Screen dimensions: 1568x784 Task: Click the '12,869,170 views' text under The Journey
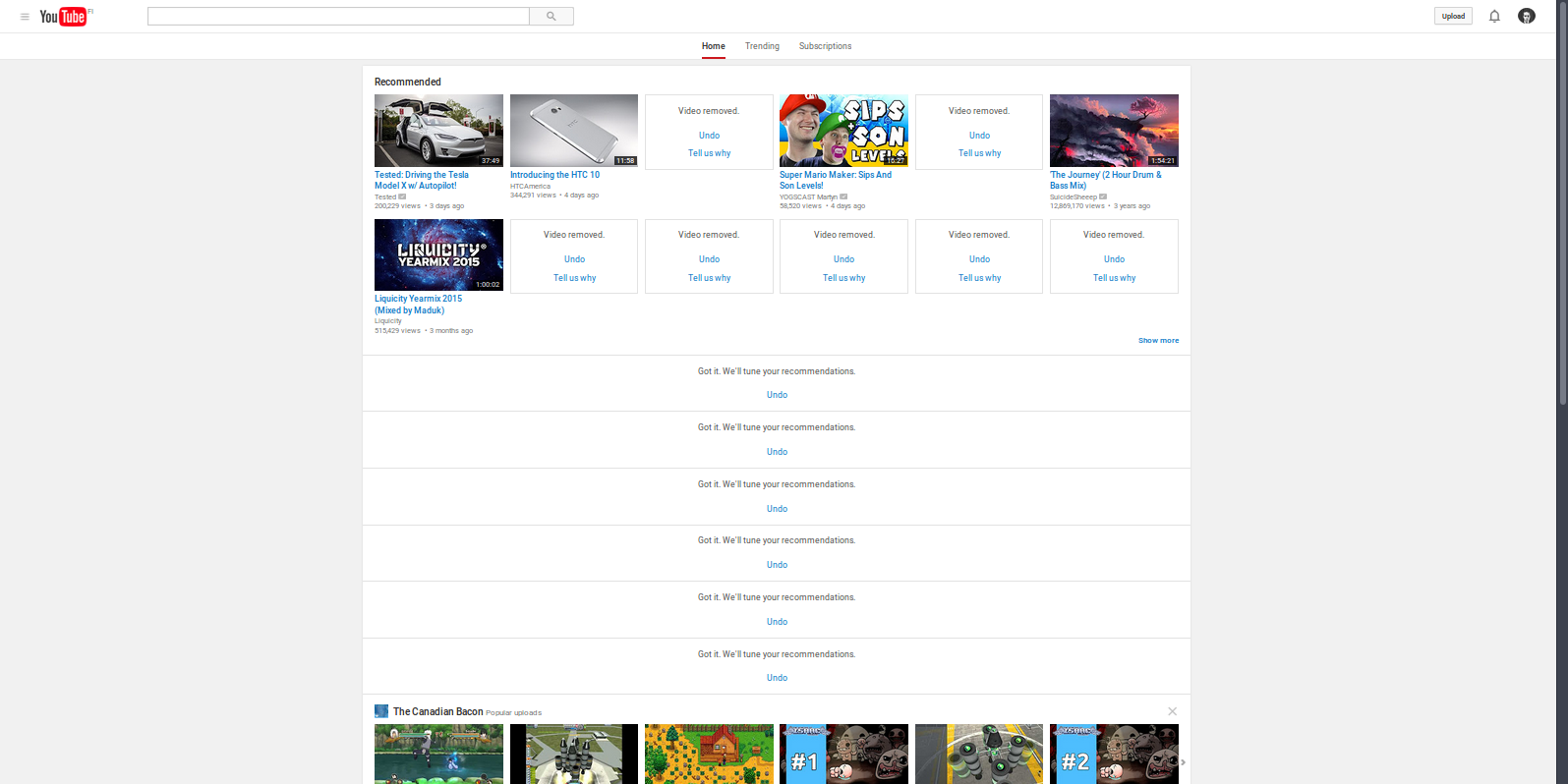coord(1077,206)
